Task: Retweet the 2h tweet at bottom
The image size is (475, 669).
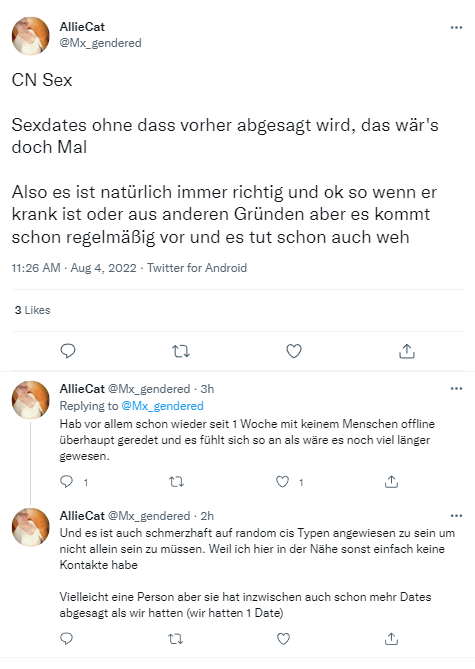Action: (176, 639)
